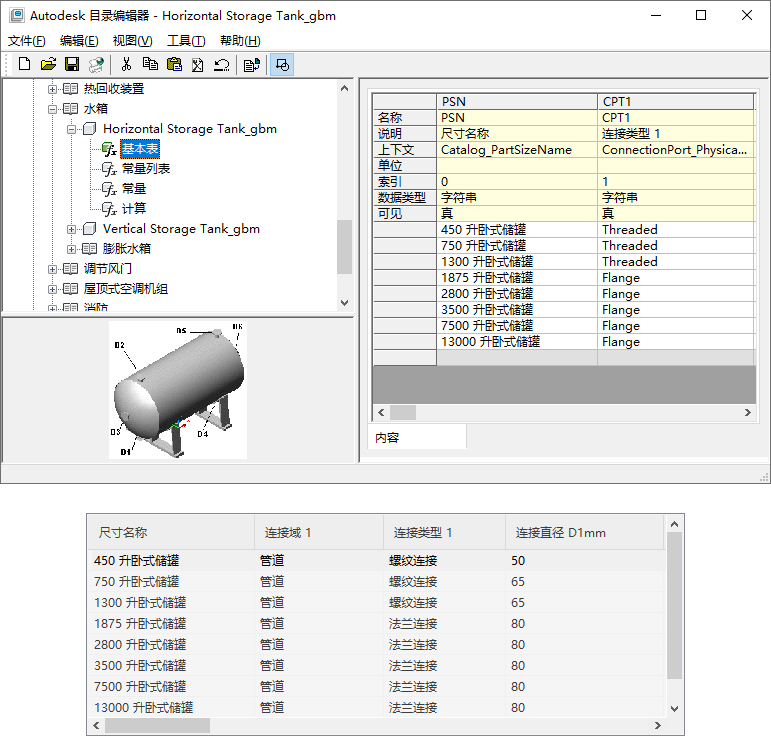
Task: Click the 50 diameter value in bottom table
Action: click(518, 560)
